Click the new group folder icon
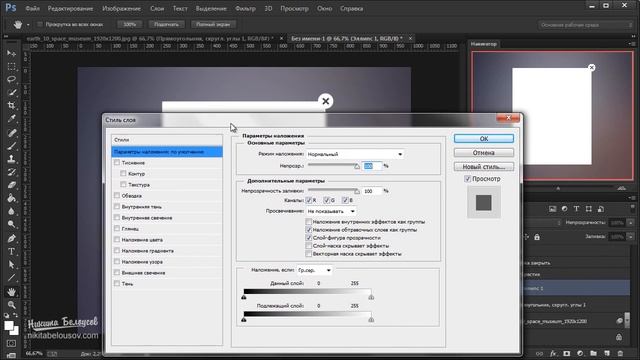 point(593,353)
